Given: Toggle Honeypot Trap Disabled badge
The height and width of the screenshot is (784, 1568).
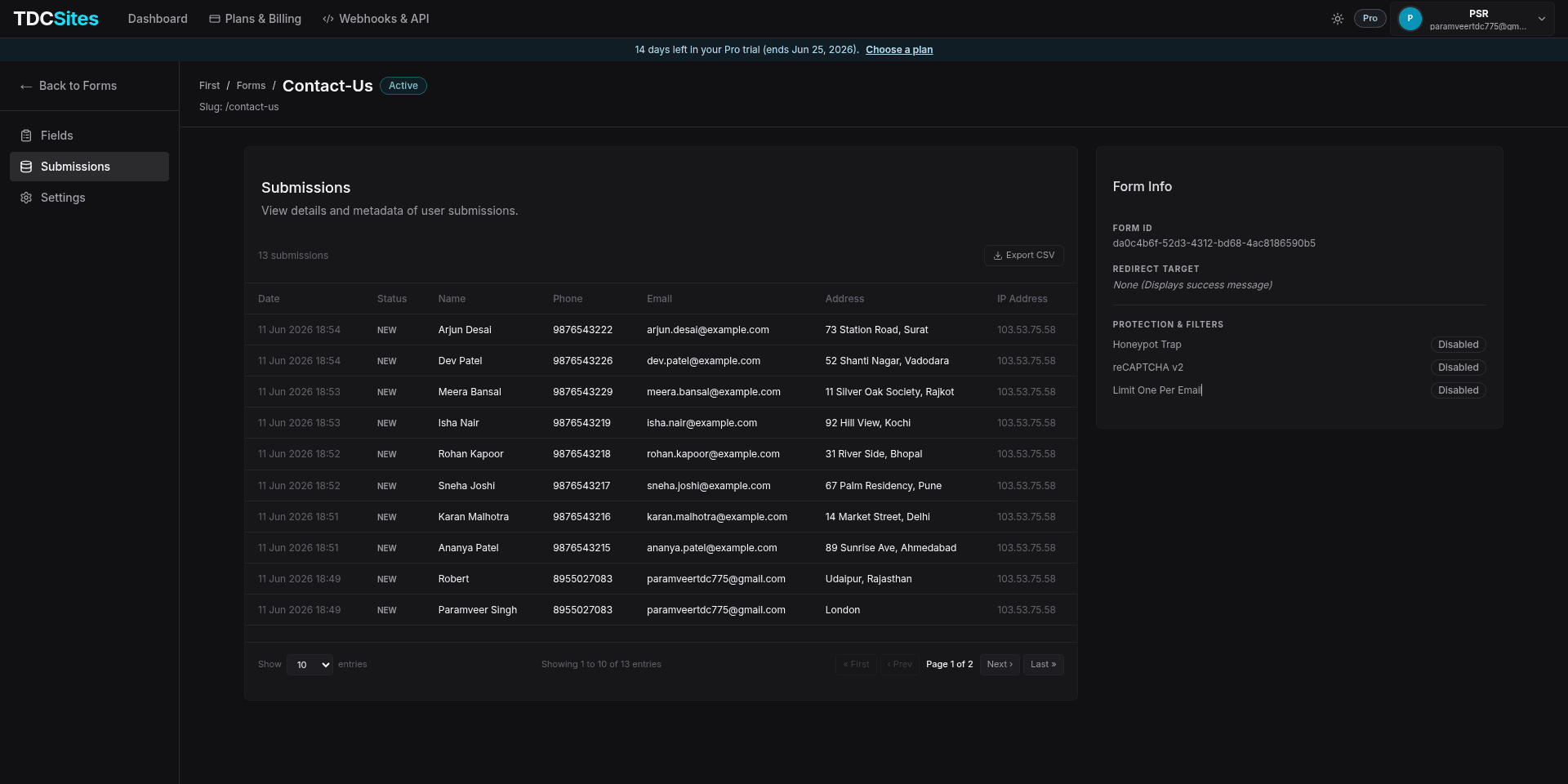Looking at the screenshot, I should tap(1458, 345).
